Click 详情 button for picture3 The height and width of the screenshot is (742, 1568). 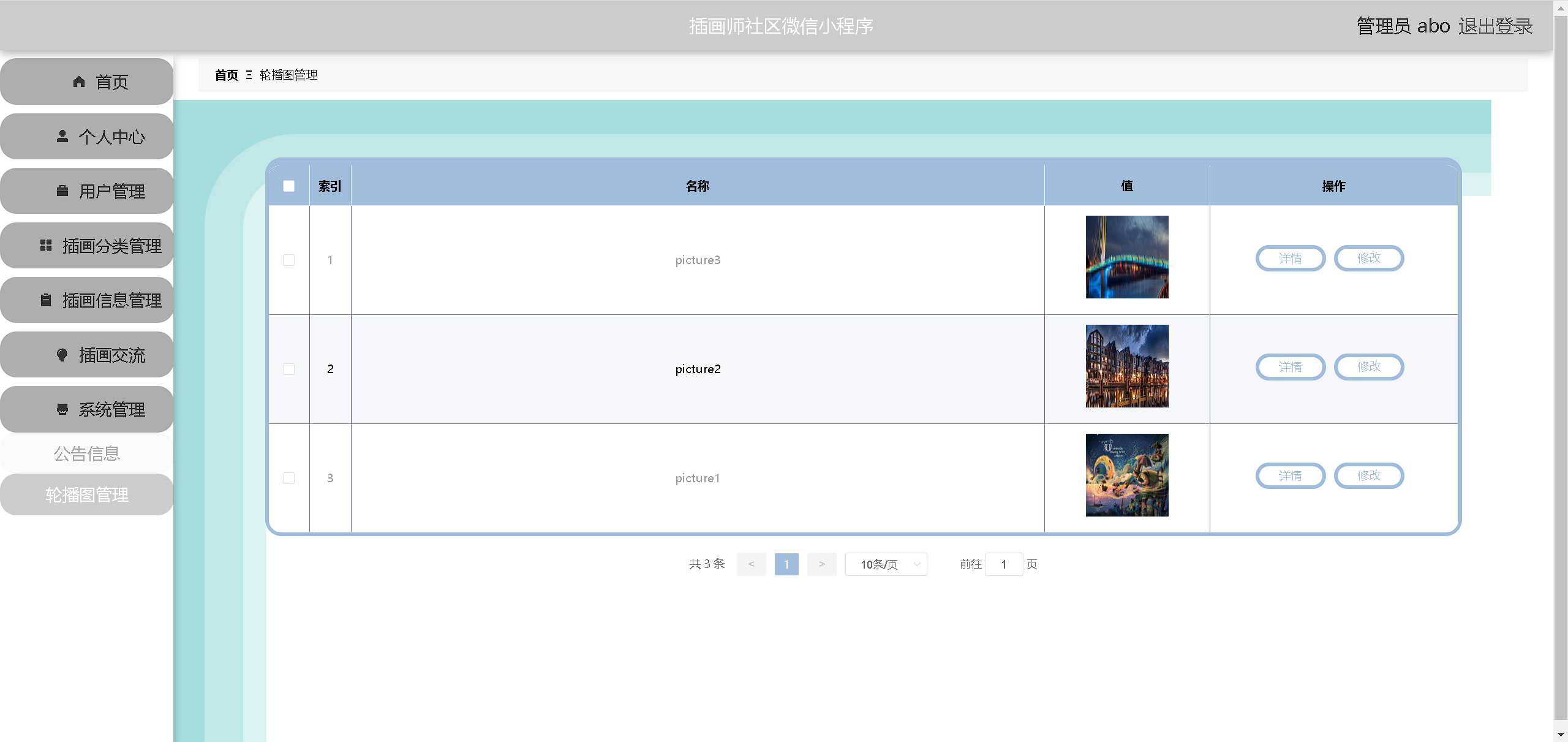pyautogui.click(x=1290, y=258)
